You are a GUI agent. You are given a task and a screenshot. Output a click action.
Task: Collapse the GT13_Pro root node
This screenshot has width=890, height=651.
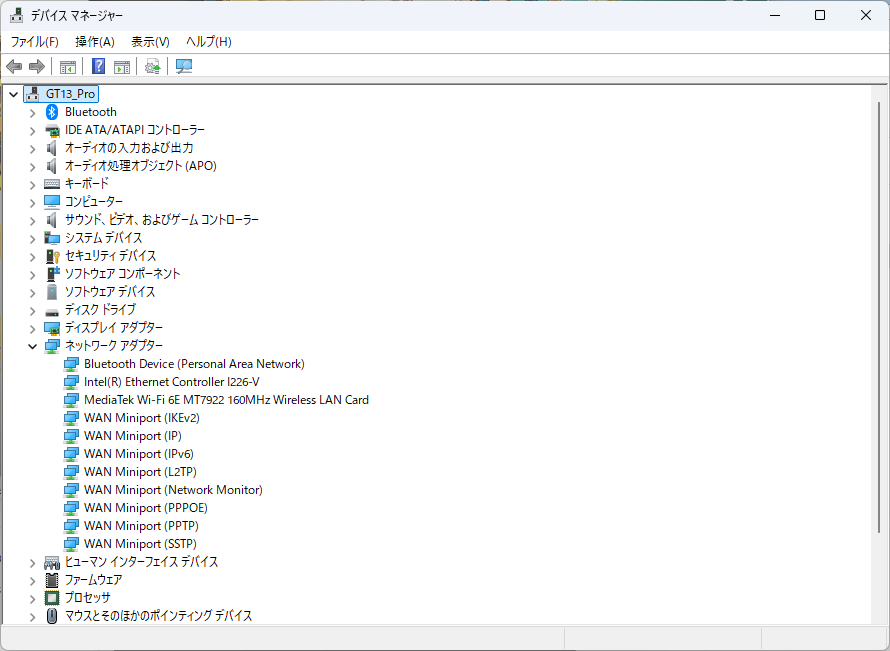point(14,94)
